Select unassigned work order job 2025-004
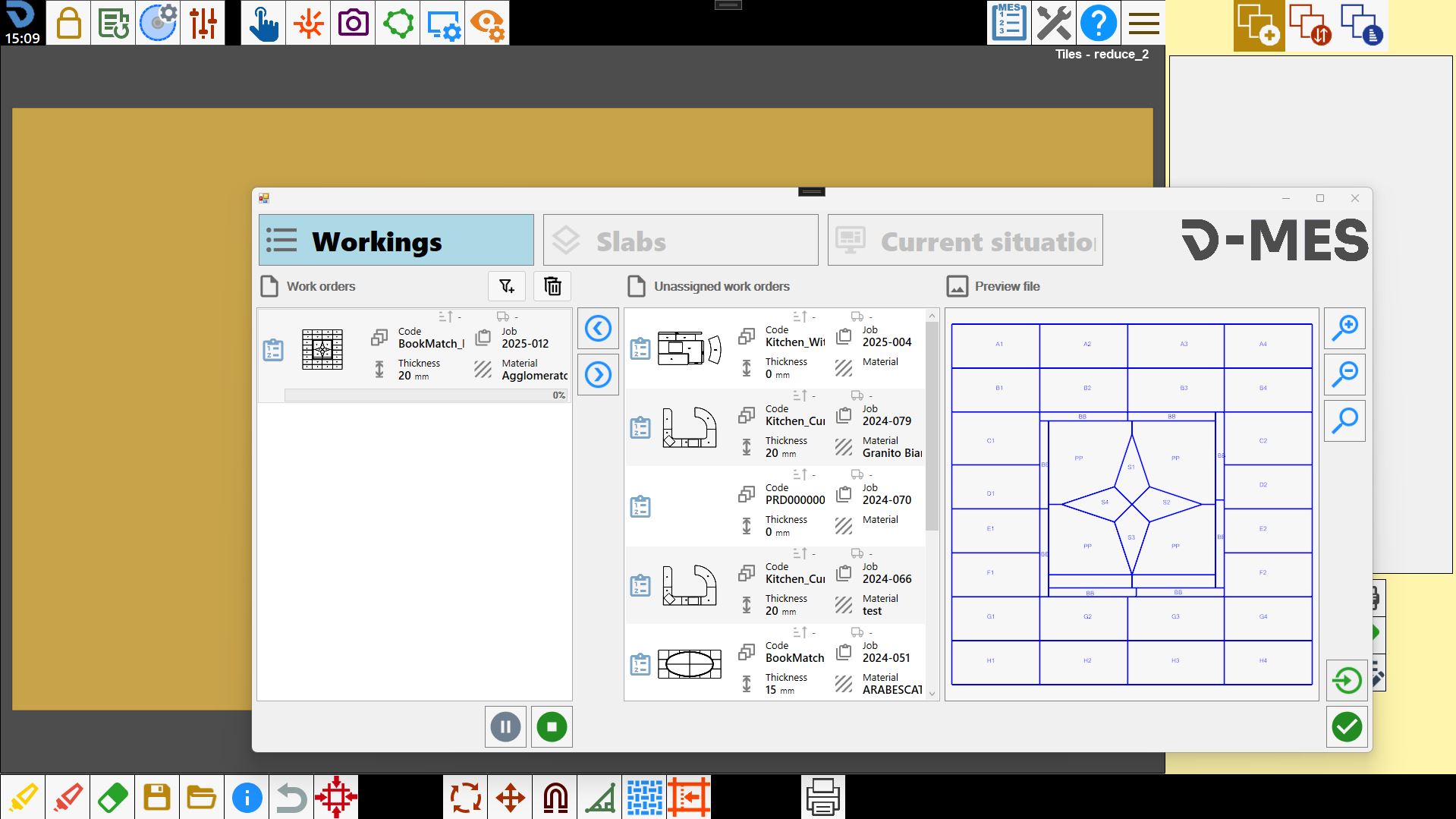The width and height of the screenshot is (1456, 819). (x=775, y=348)
